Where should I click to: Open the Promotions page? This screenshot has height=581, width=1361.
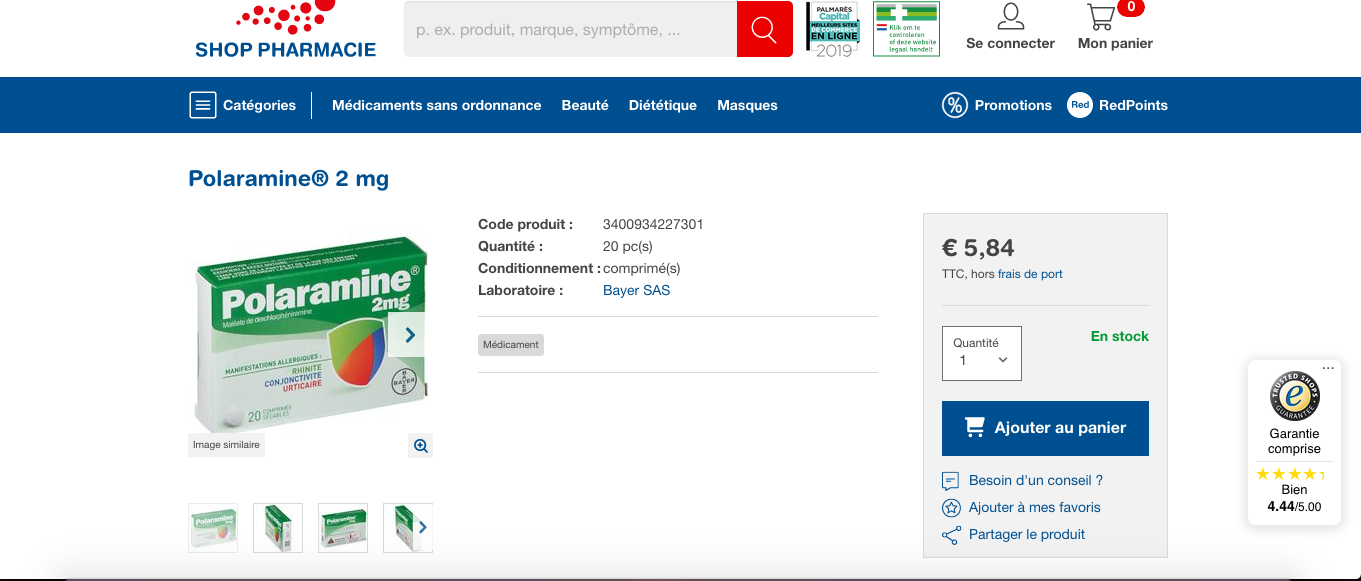pyautogui.click(x=1013, y=105)
